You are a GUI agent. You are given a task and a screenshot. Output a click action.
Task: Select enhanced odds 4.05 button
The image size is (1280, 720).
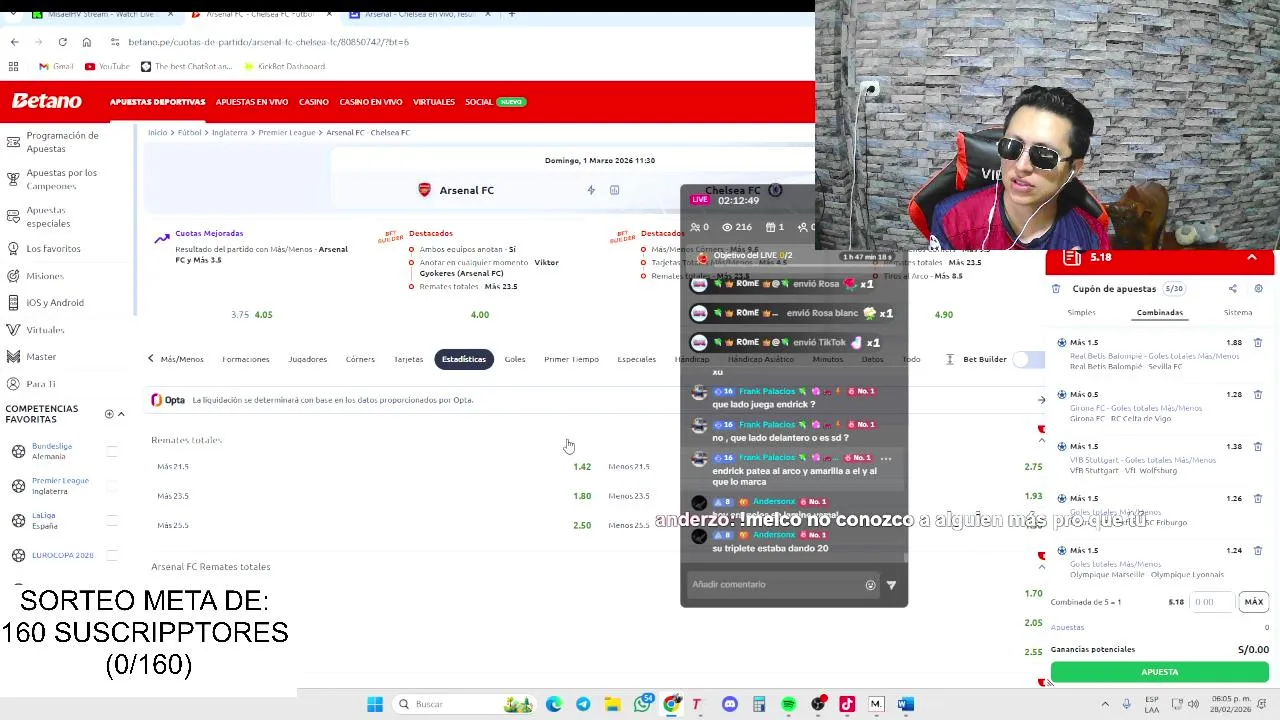(x=263, y=315)
